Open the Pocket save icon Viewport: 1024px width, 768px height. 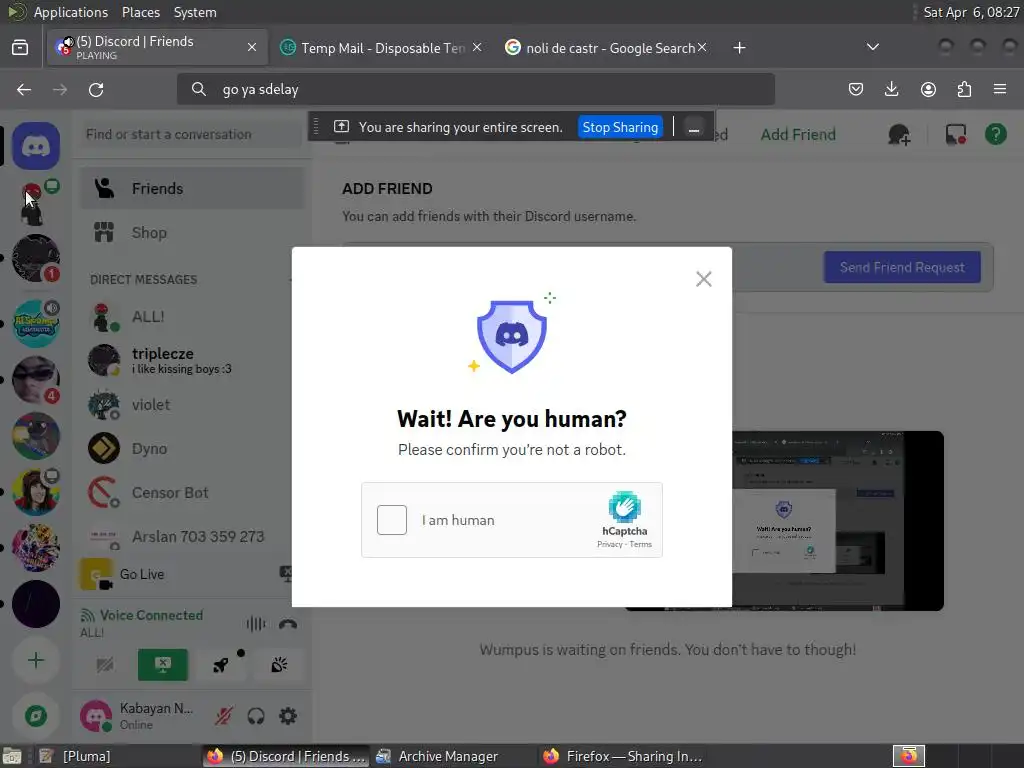[856, 89]
